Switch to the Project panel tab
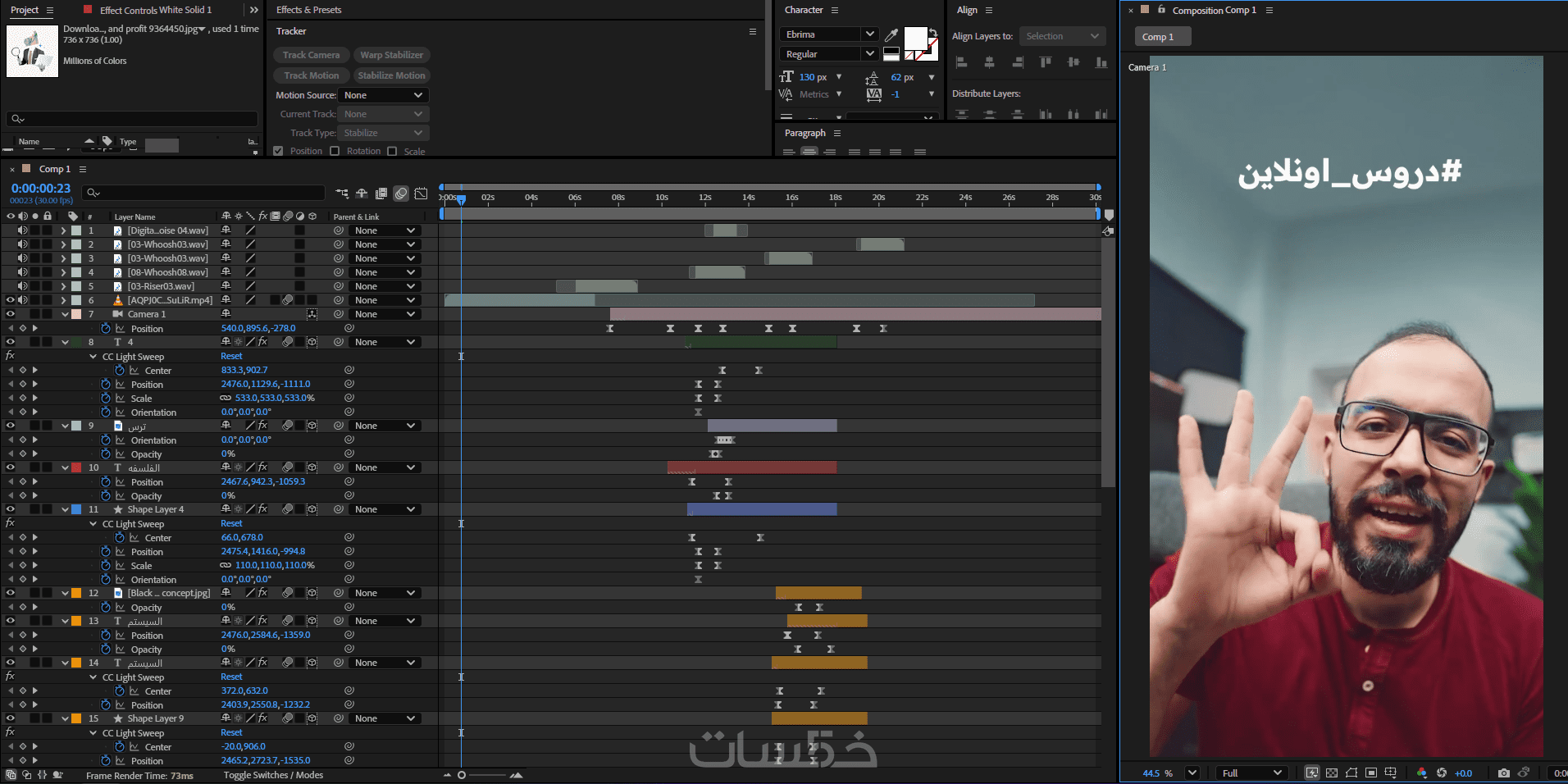 [x=24, y=10]
